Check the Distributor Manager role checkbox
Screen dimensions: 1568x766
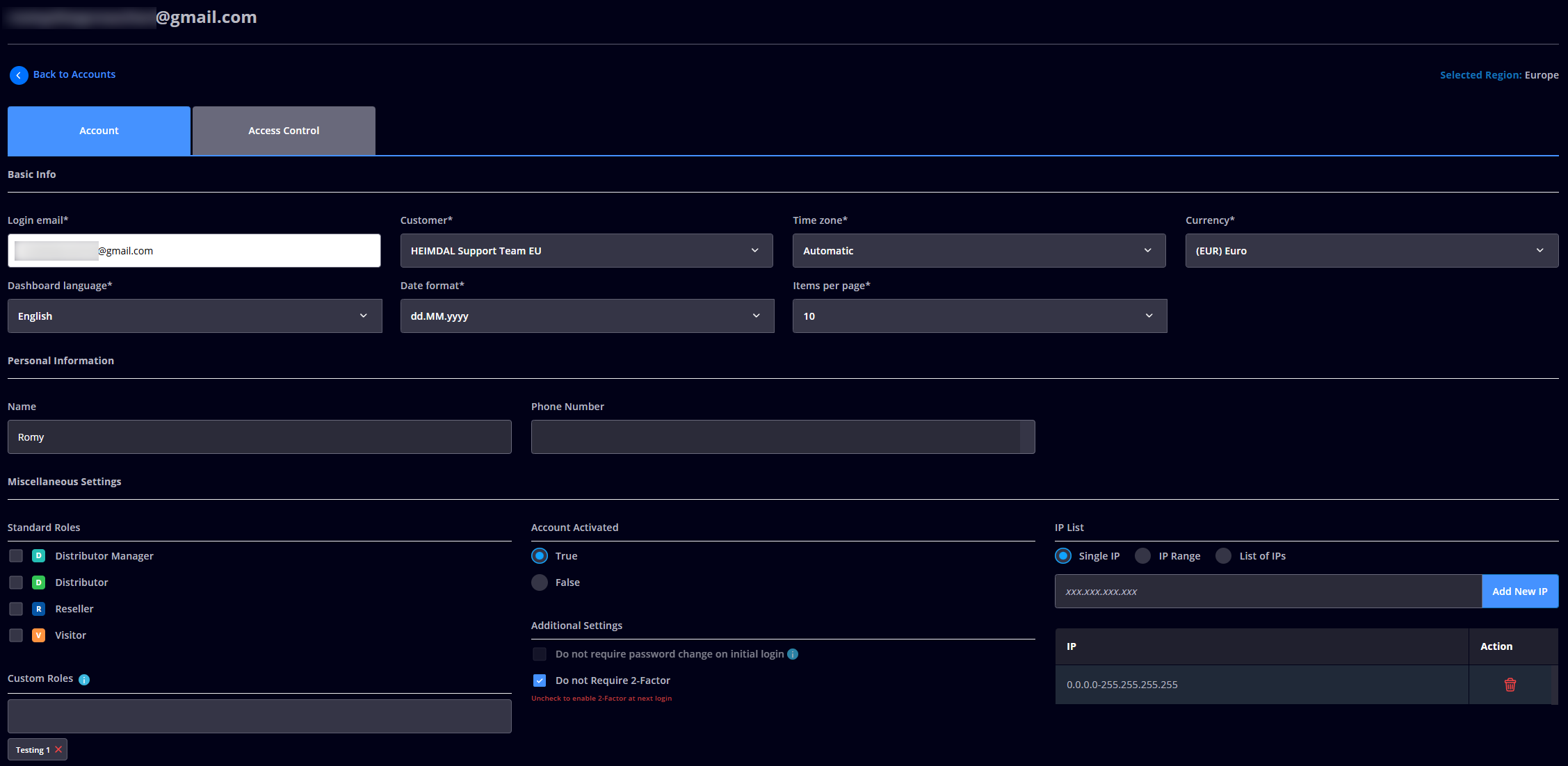click(x=16, y=556)
